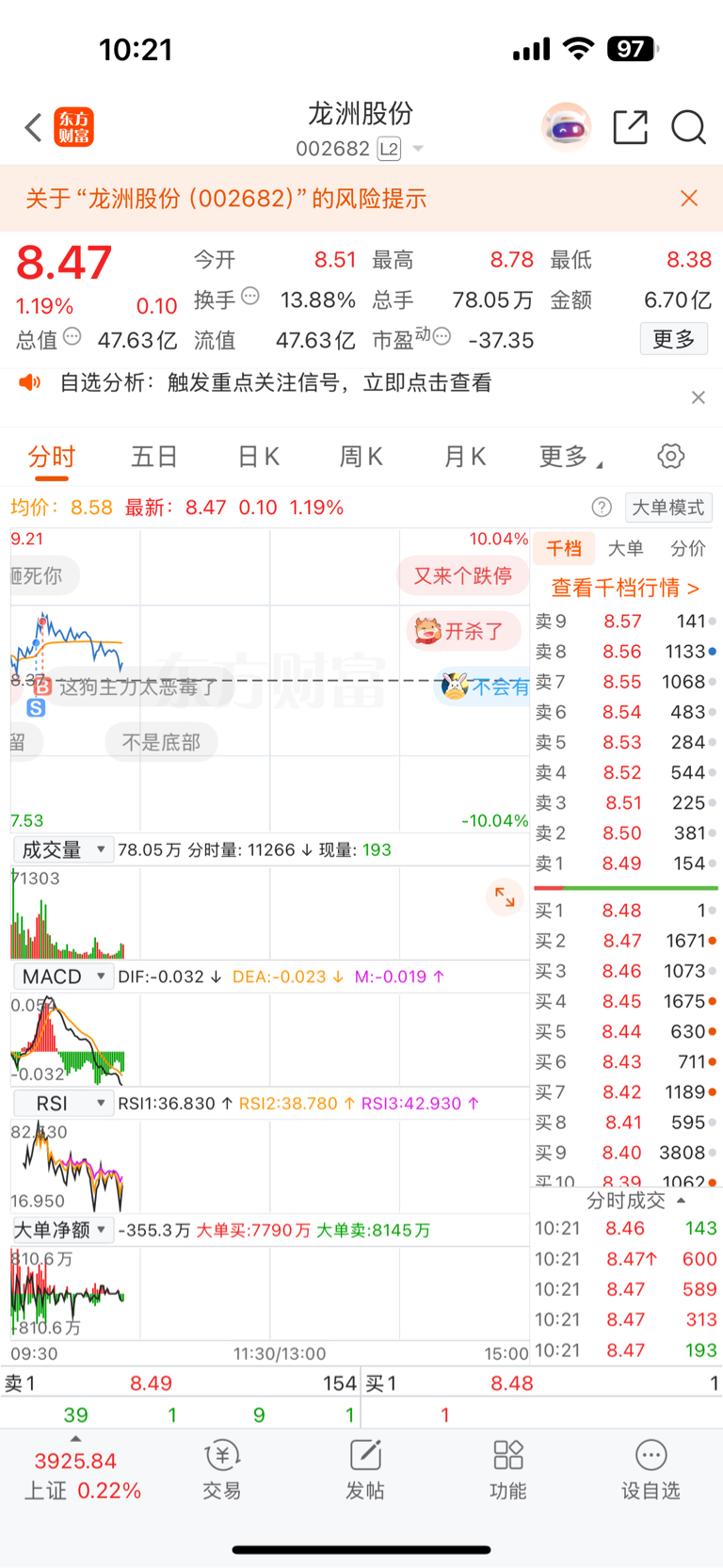Select 买7 price 8.42 row
The width and height of the screenshot is (723, 1568).
coord(626,1092)
